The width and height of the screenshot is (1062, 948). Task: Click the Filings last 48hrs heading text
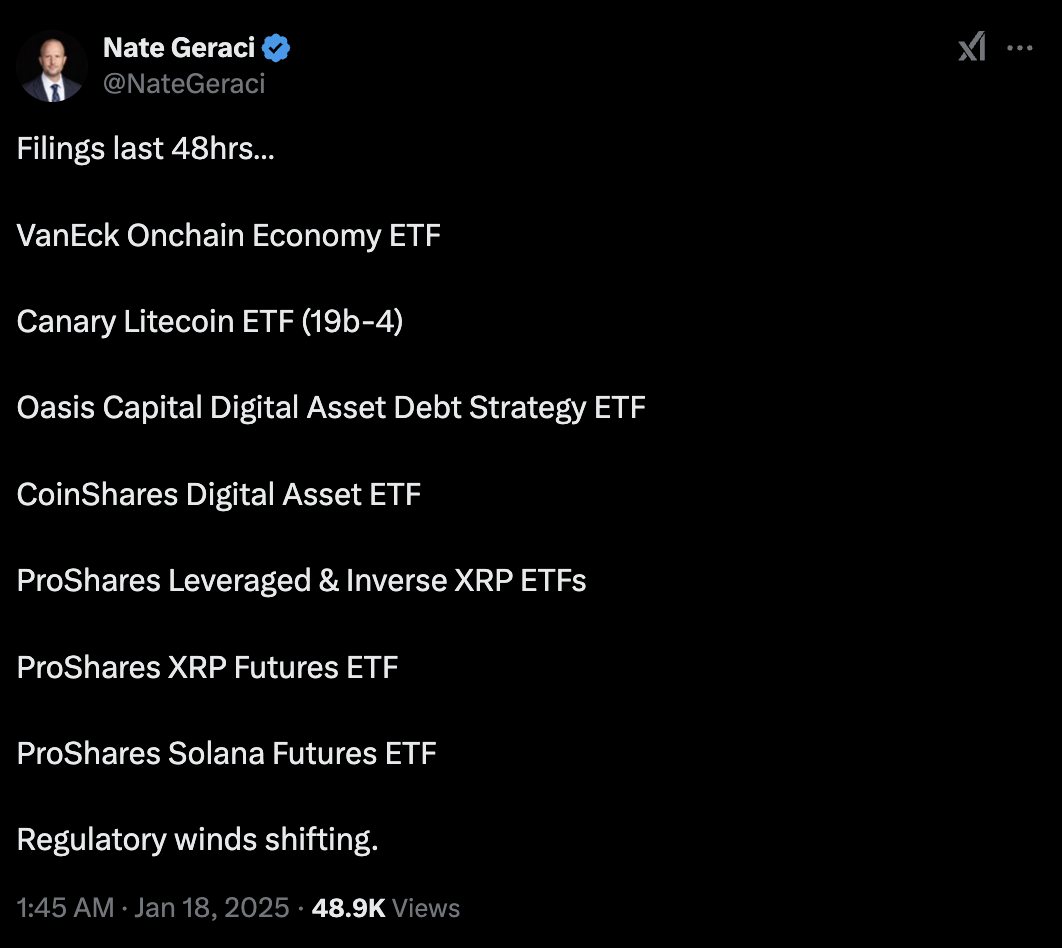click(x=145, y=148)
